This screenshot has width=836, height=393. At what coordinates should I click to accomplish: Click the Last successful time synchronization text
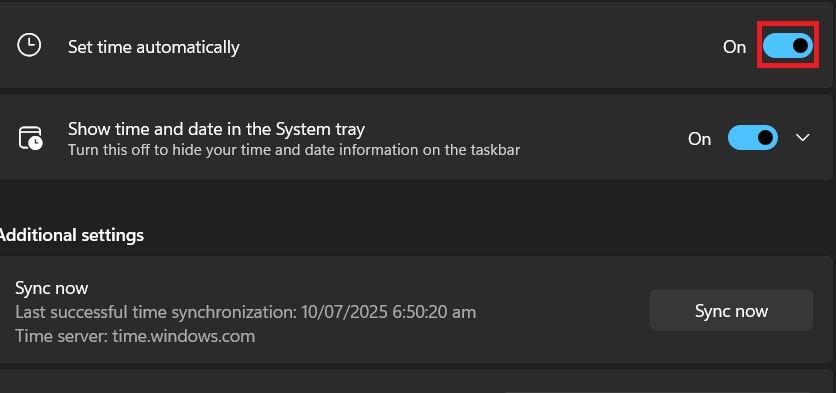245,312
